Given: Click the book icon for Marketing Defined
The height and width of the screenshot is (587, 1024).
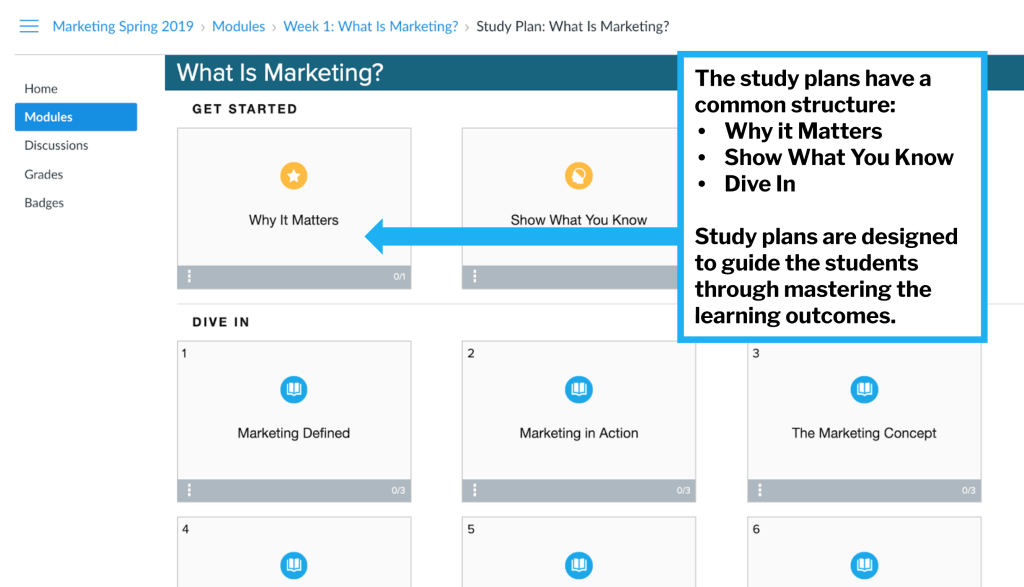Looking at the screenshot, I should click(x=293, y=390).
